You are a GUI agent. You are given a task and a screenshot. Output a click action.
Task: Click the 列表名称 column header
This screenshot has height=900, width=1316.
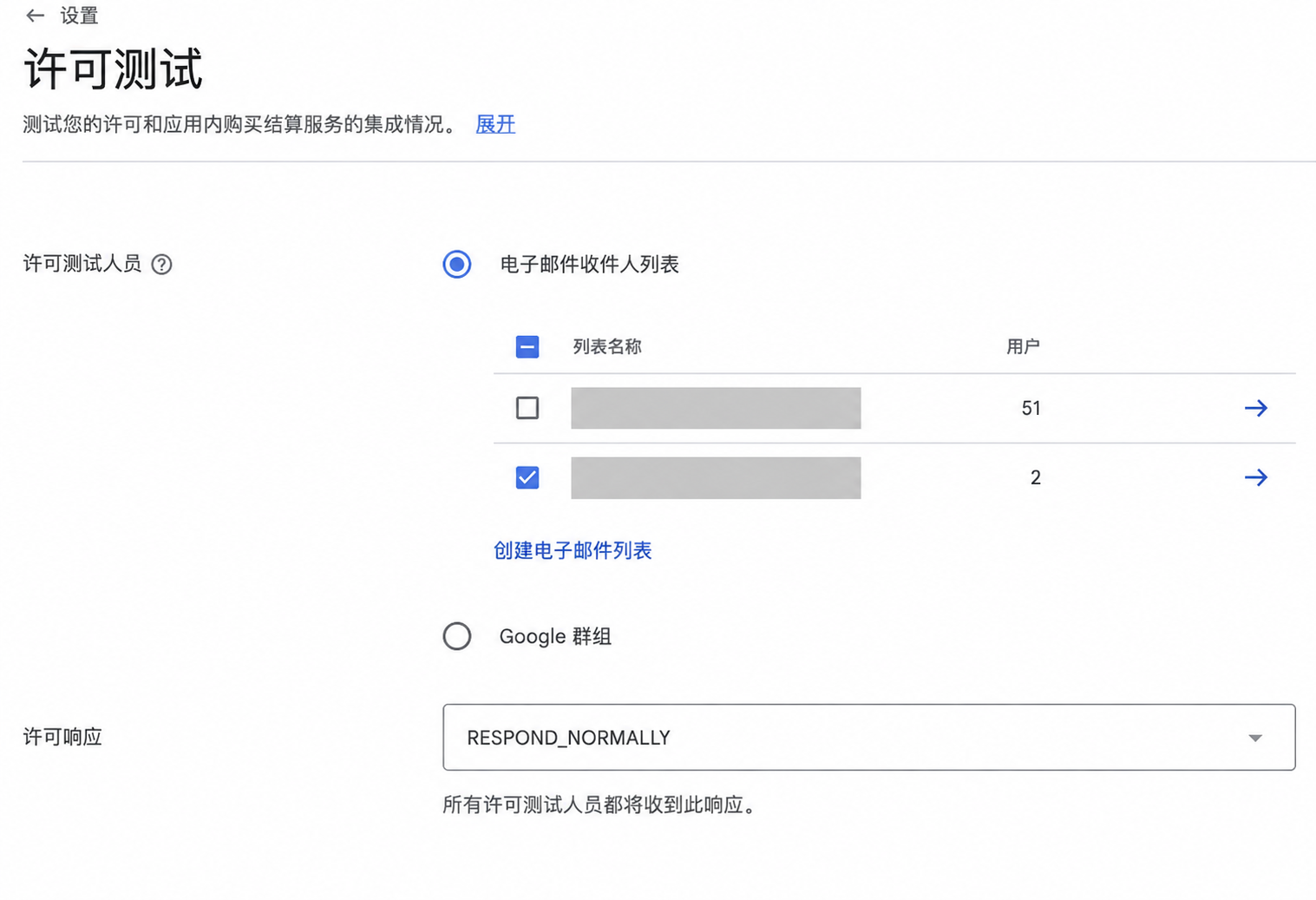pos(607,347)
